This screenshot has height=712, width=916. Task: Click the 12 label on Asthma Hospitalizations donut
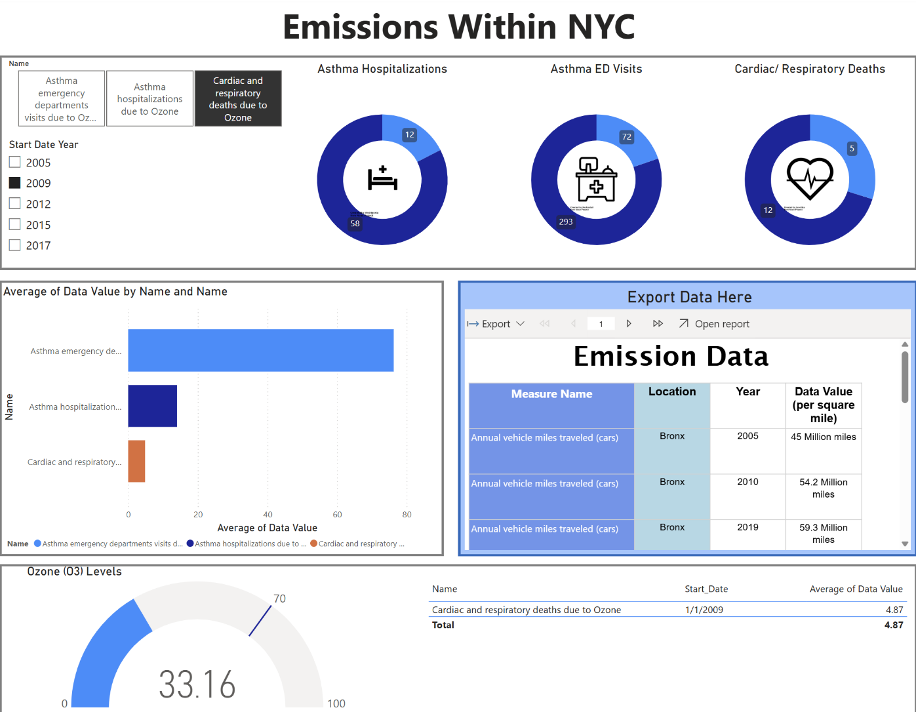[410, 135]
